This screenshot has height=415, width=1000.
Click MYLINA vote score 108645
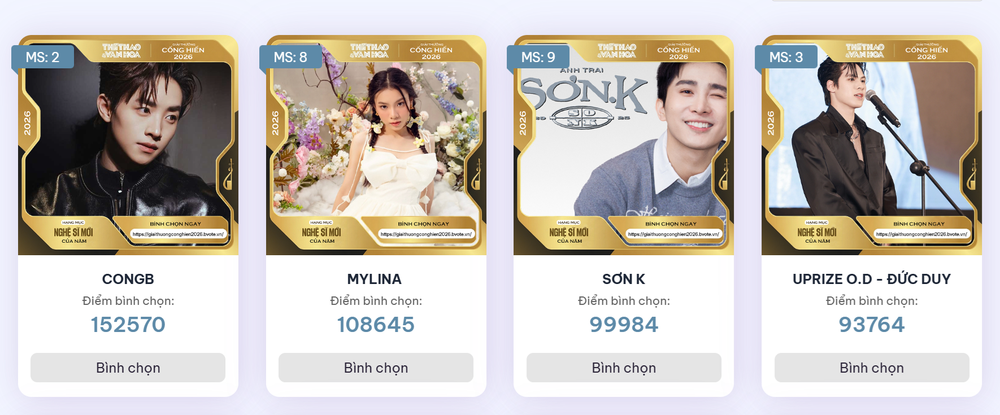[376, 324]
